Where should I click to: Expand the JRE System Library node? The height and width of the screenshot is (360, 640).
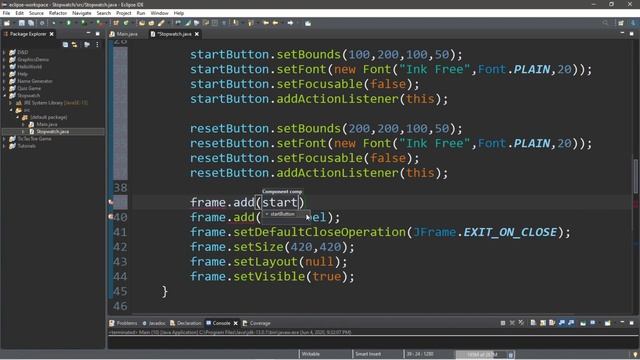pos(11,103)
